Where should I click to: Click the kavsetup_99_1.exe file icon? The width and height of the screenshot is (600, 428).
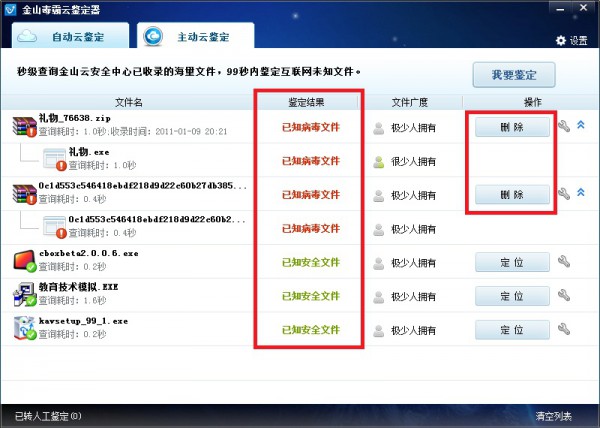[24, 329]
